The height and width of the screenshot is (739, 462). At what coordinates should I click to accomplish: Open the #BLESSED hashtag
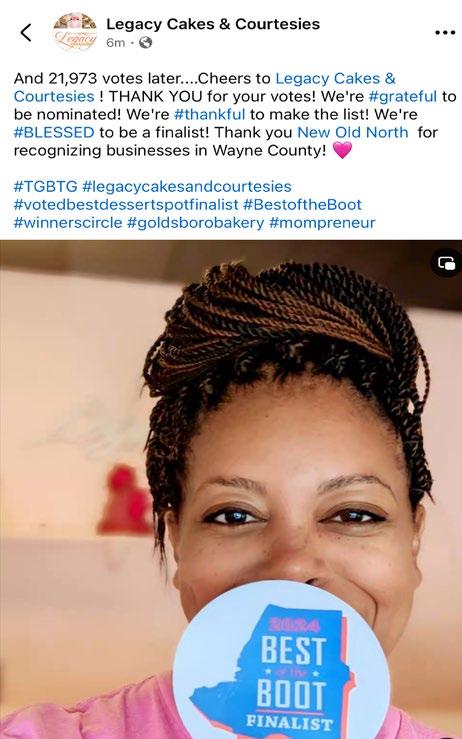coord(54,132)
